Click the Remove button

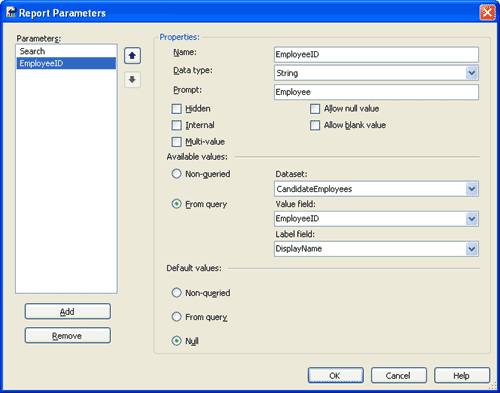click(x=68, y=335)
